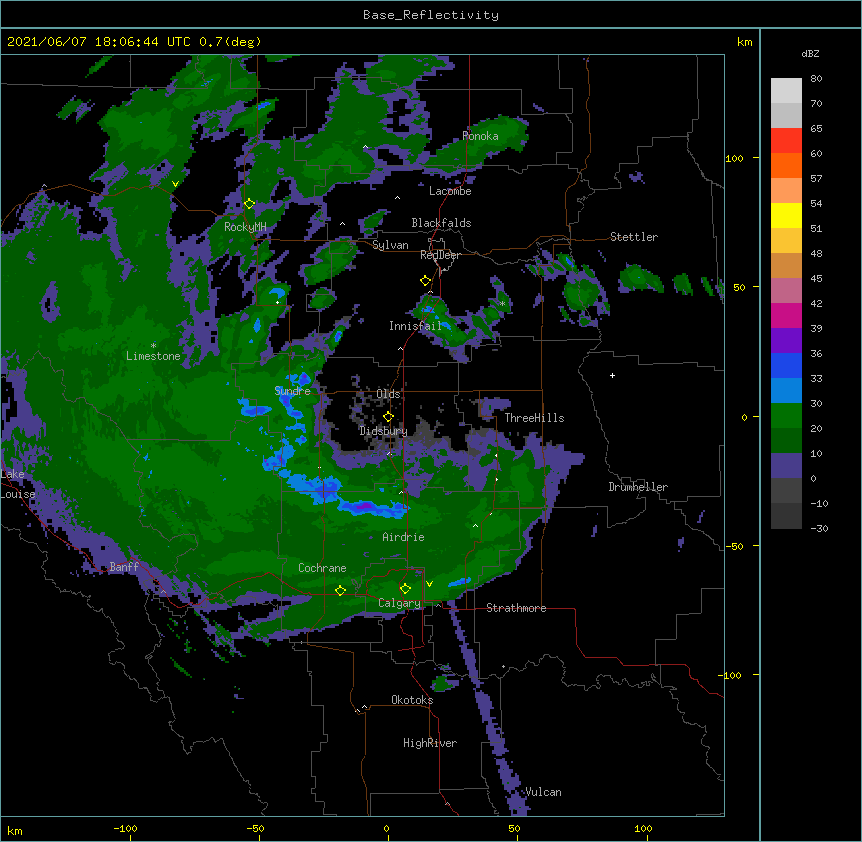The height and width of the screenshot is (842, 862).
Task: Click the Limestone label
Action: 153,356
